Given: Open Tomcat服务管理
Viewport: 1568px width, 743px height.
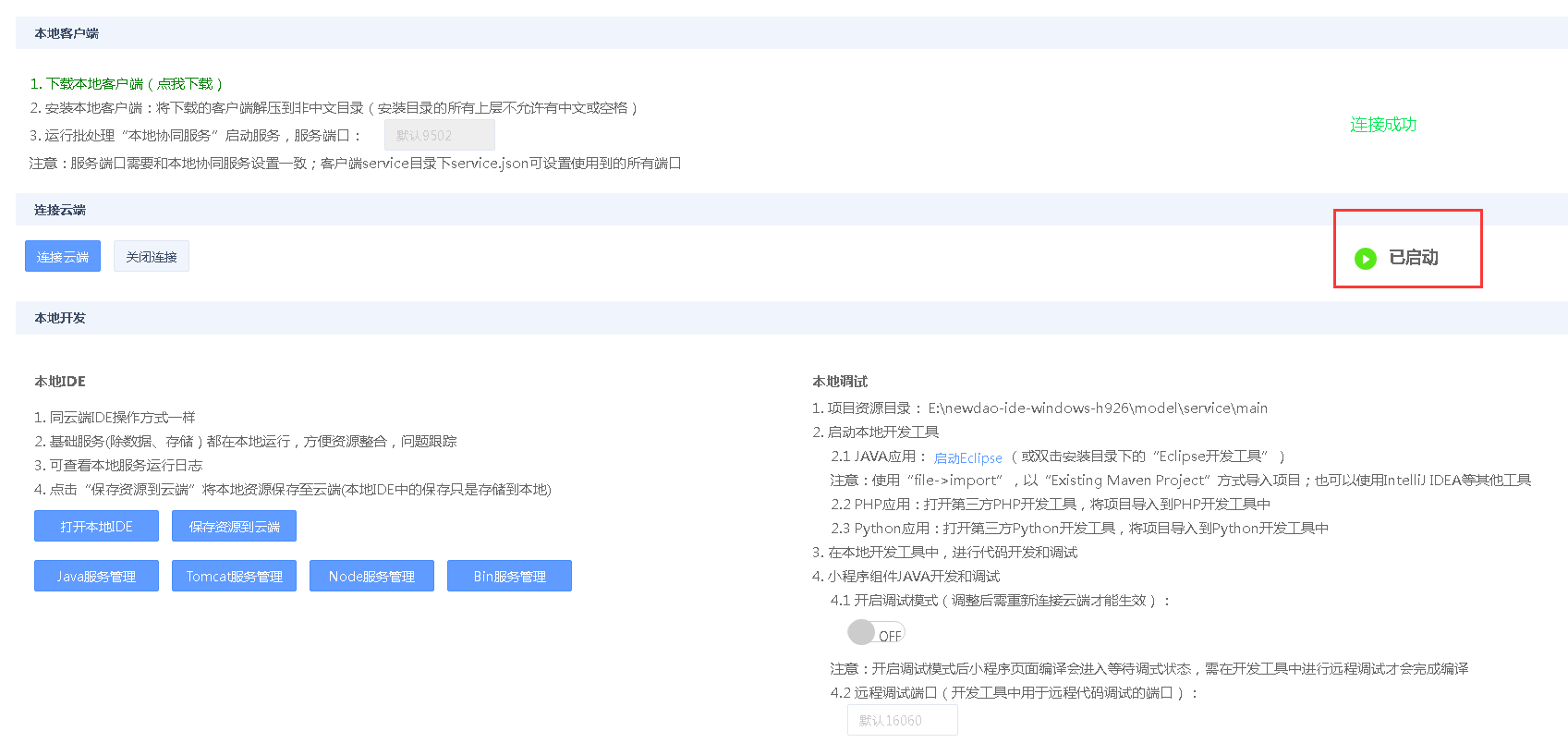Looking at the screenshot, I should coord(234,576).
